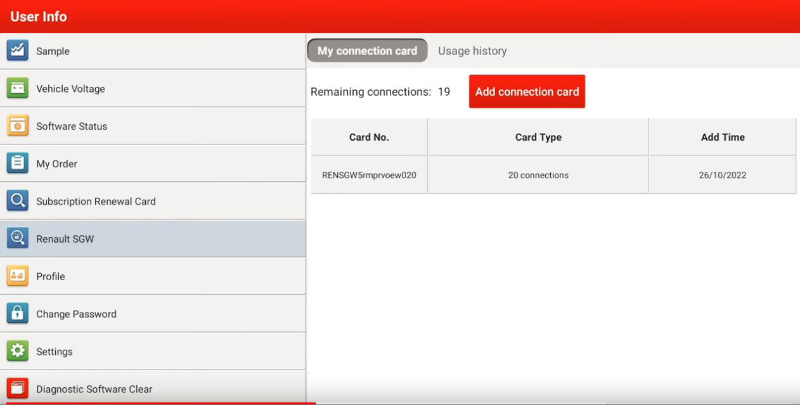The height and width of the screenshot is (405, 800).
Task: Click the Card Type column header
Action: [538, 137]
